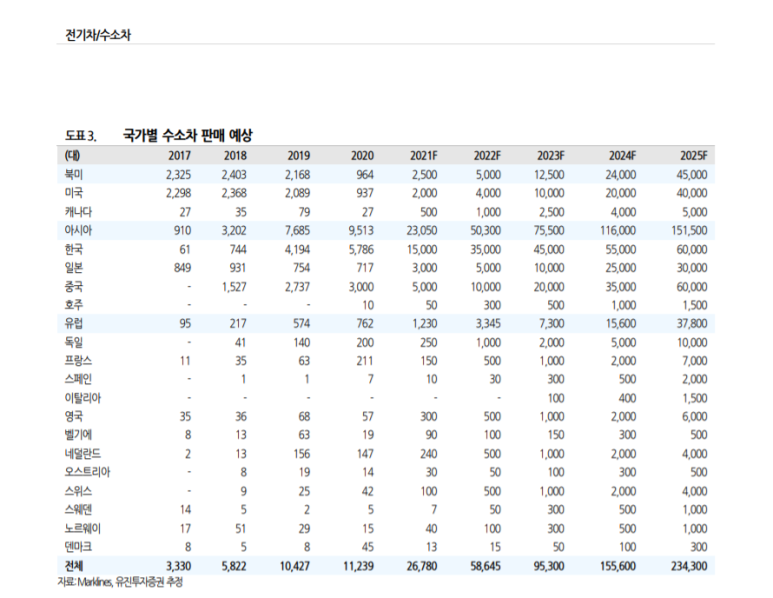Click the 벨기에 row label
Image resolution: width=773 pixels, height=598 pixels.
78,435
